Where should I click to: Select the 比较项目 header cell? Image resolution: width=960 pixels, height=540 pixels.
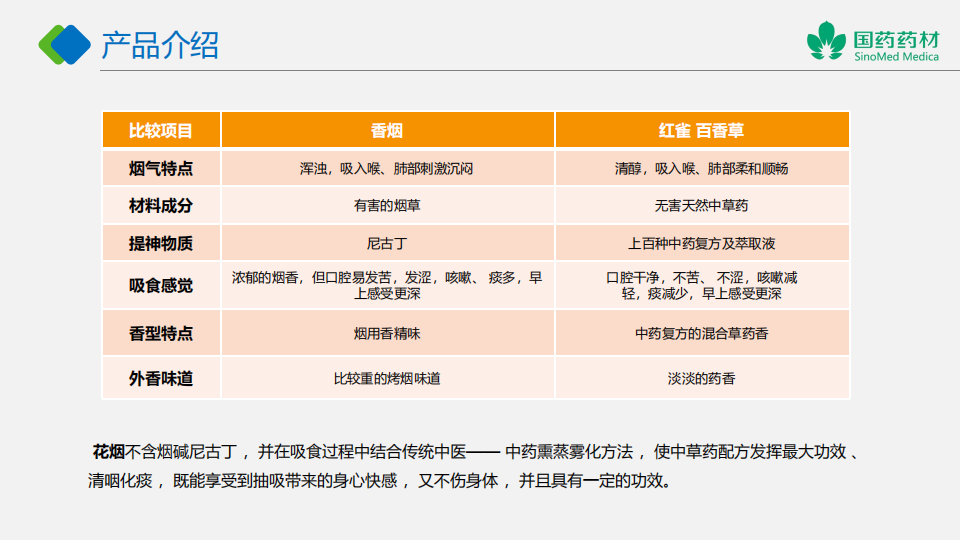pos(161,130)
